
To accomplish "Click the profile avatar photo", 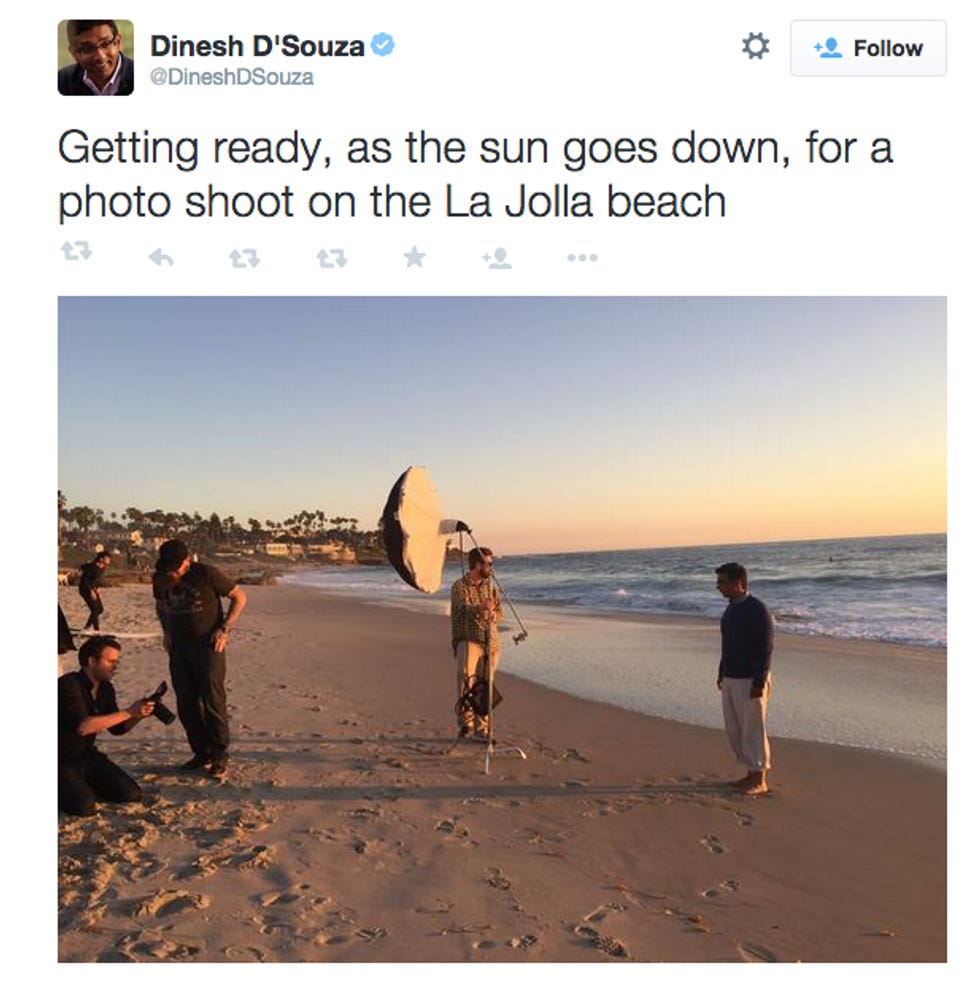I will (96, 57).
